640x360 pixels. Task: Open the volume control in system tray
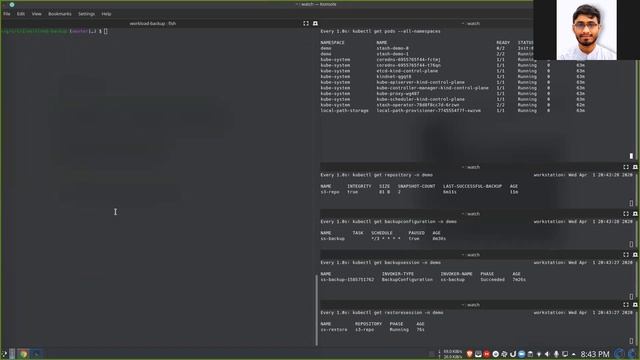point(547,354)
